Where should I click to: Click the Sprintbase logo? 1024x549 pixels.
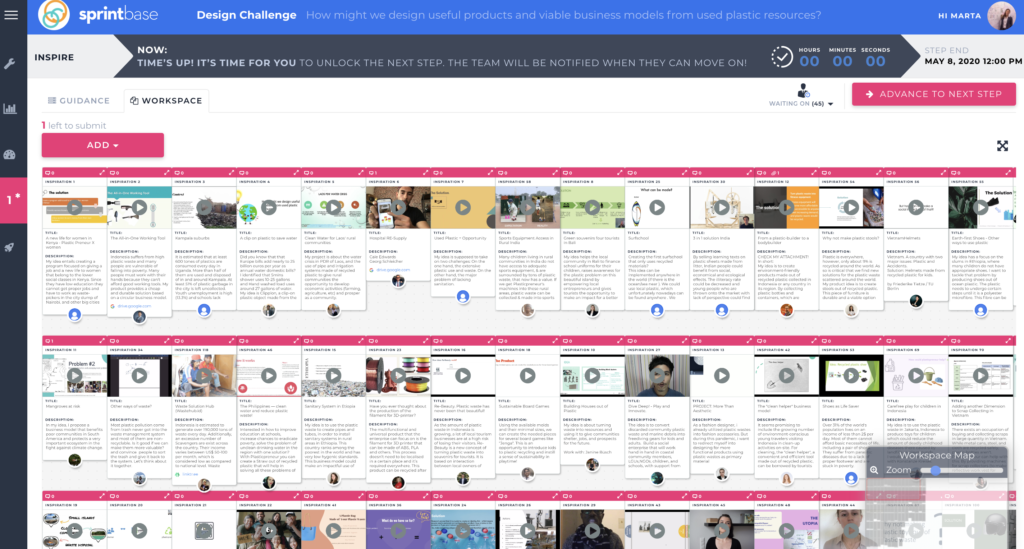coord(98,14)
